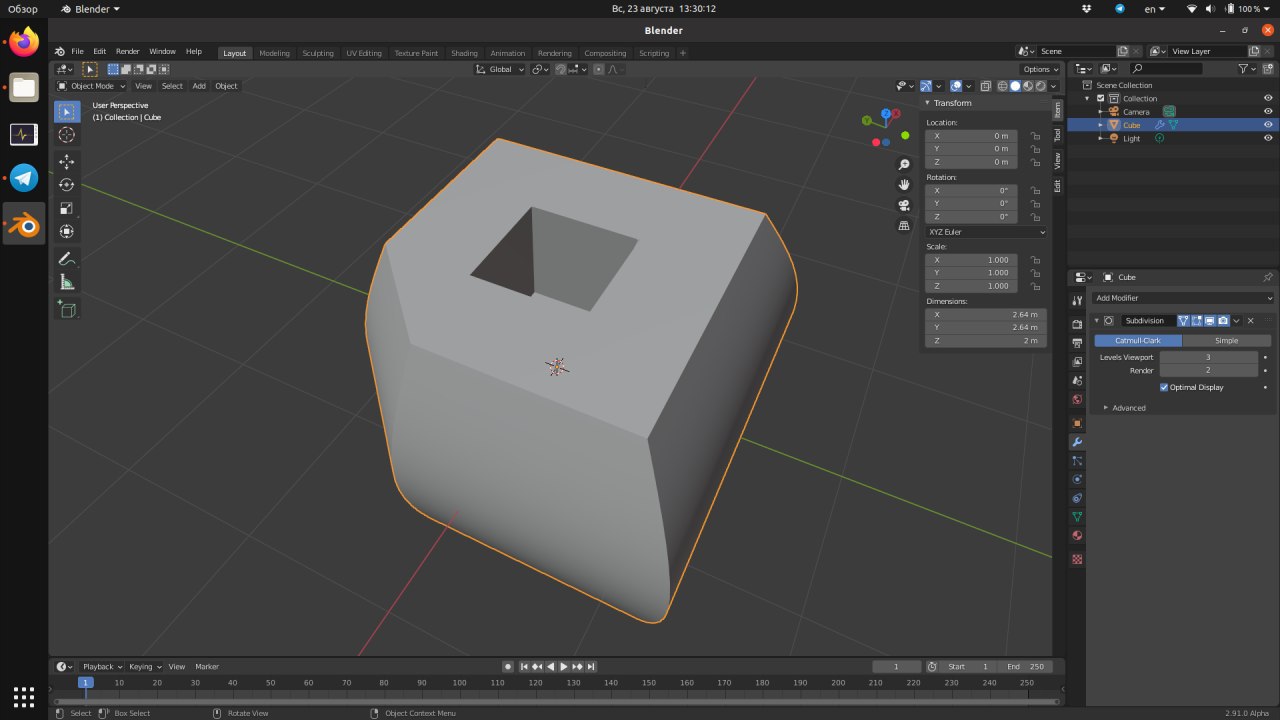Toggle snapping magnet in the header
This screenshot has height=720, width=1280.
561,69
